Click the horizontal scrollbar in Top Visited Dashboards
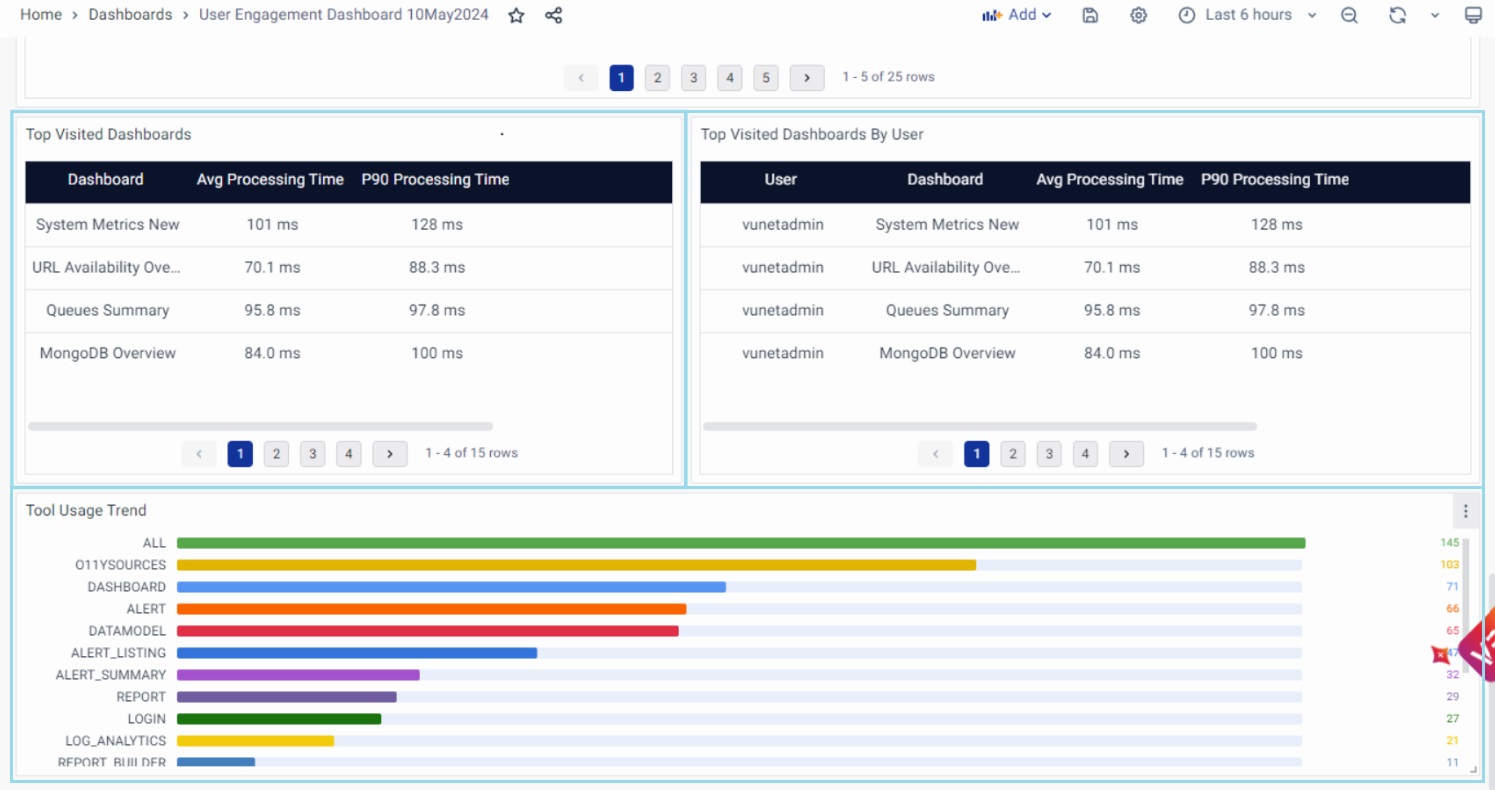 point(260,426)
